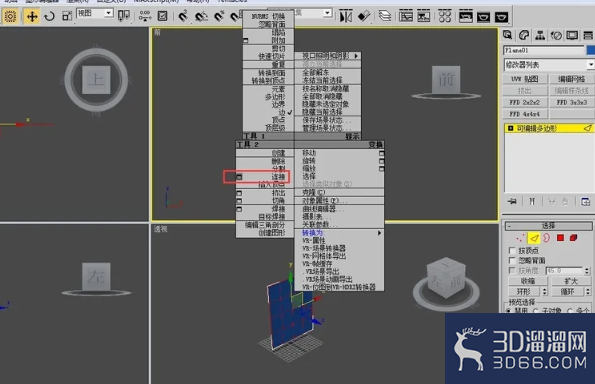
Task: Choose 隐藏当前选择 from the display menu
Action: pyautogui.click(x=322, y=112)
